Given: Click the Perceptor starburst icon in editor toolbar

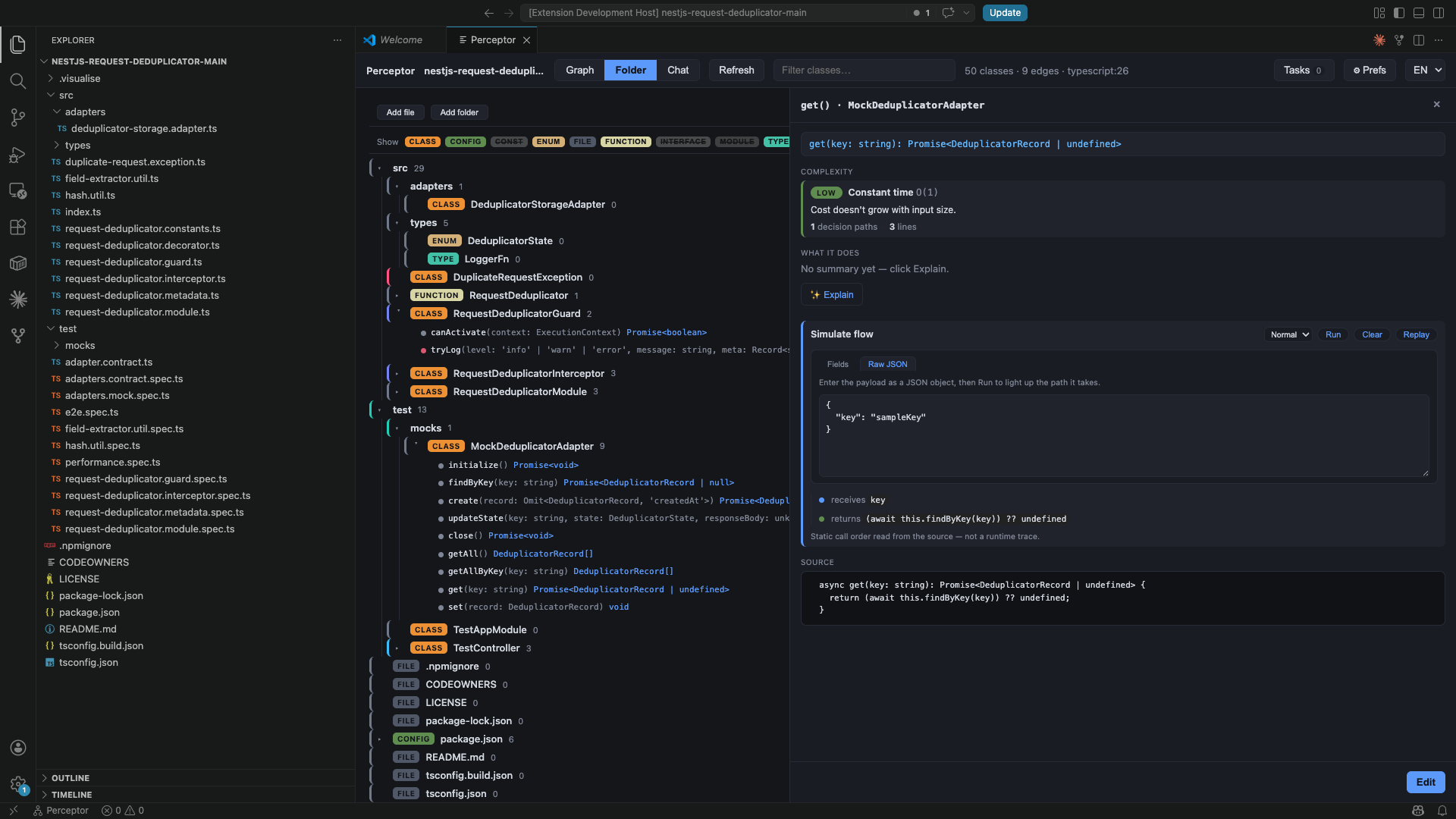Looking at the screenshot, I should 1379,40.
